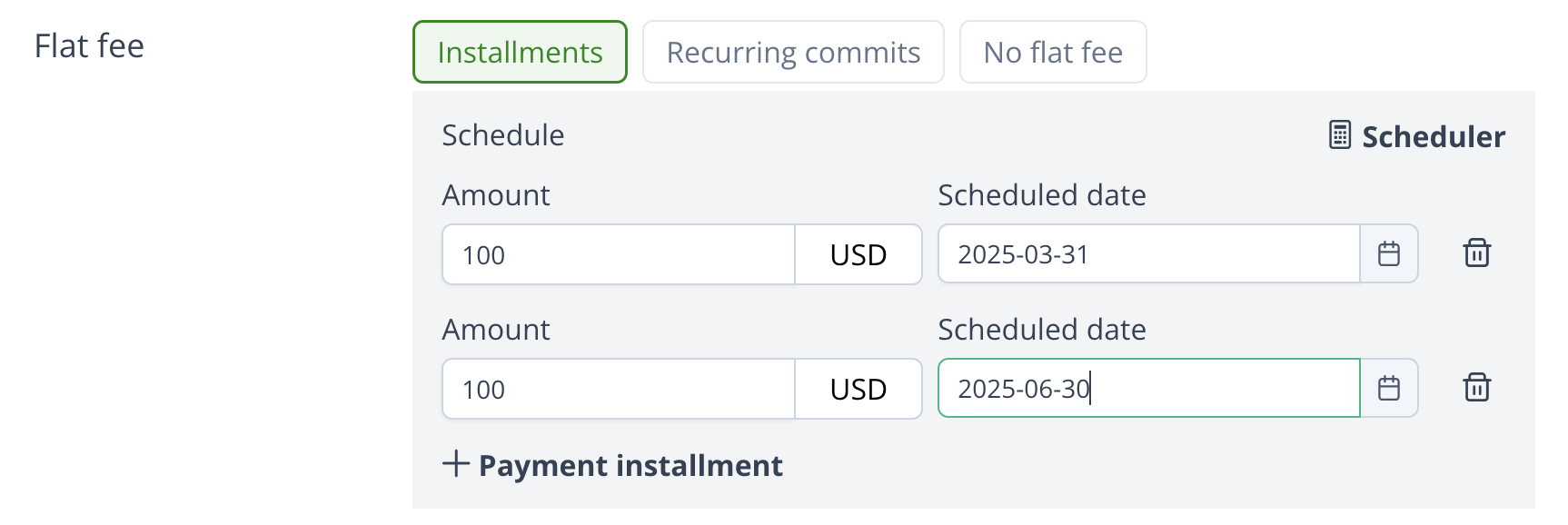This screenshot has height=525, width=1568.
Task: Add a new Payment installment
Action: click(630, 466)
